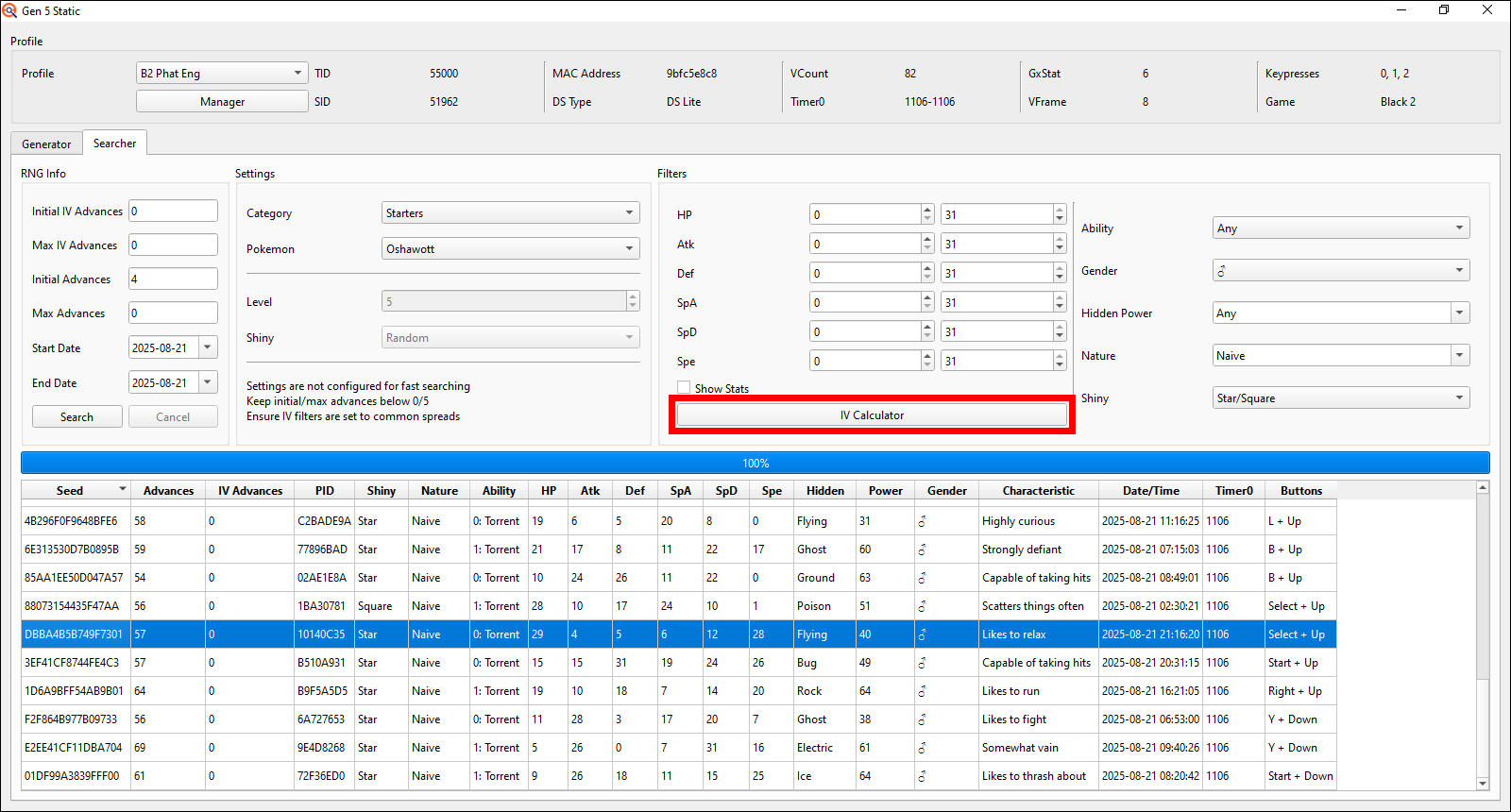Viewport: 1511px width, 812px height.
Task: Switch to the Generator tab
Action: click(46, 144)
